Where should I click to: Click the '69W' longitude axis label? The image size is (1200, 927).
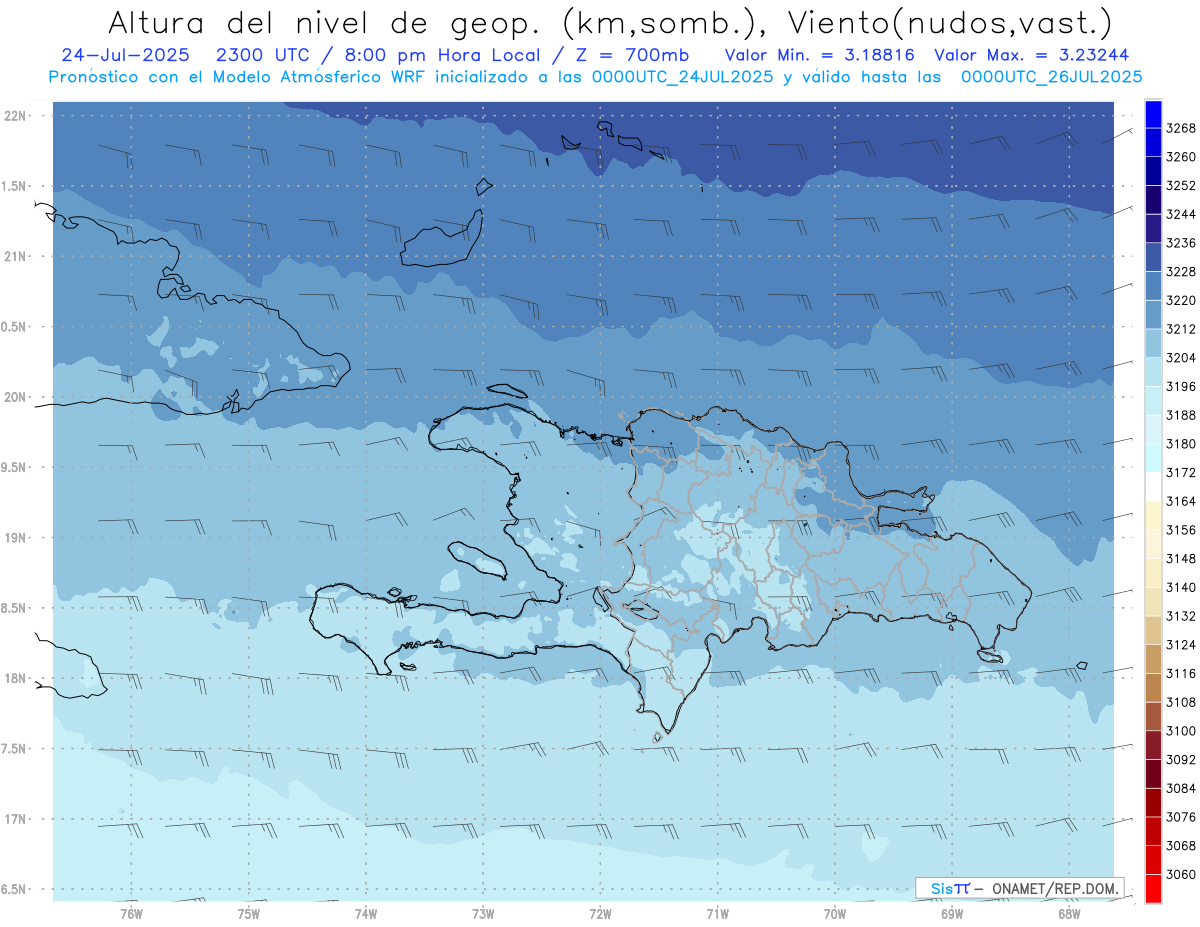point(952,913)
